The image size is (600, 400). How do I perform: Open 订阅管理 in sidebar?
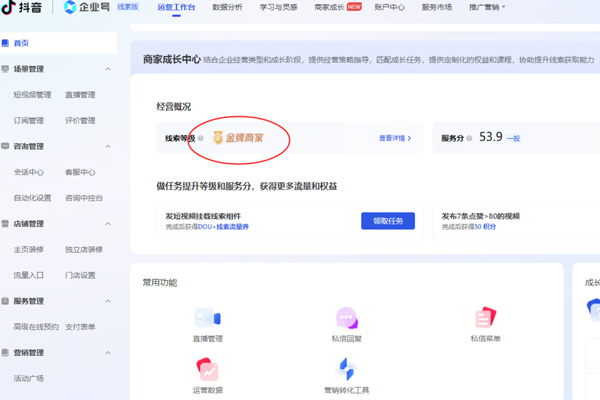(29, 121)
